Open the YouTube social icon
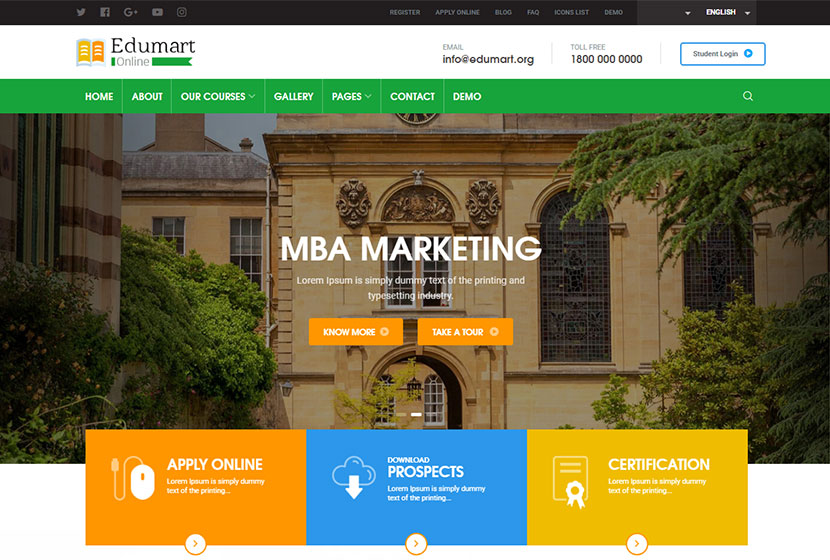This screenshot has height=560, width=830. [157, 12]
